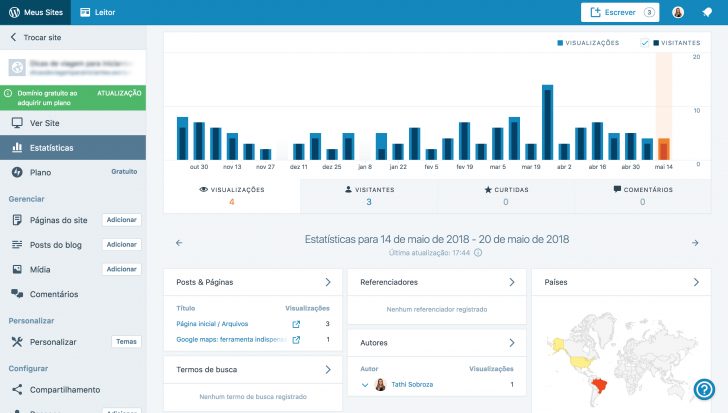The image size is (728, 413).
Task: Open external link for Página inicial / Arquivos
Action: (x=296, y=324)
